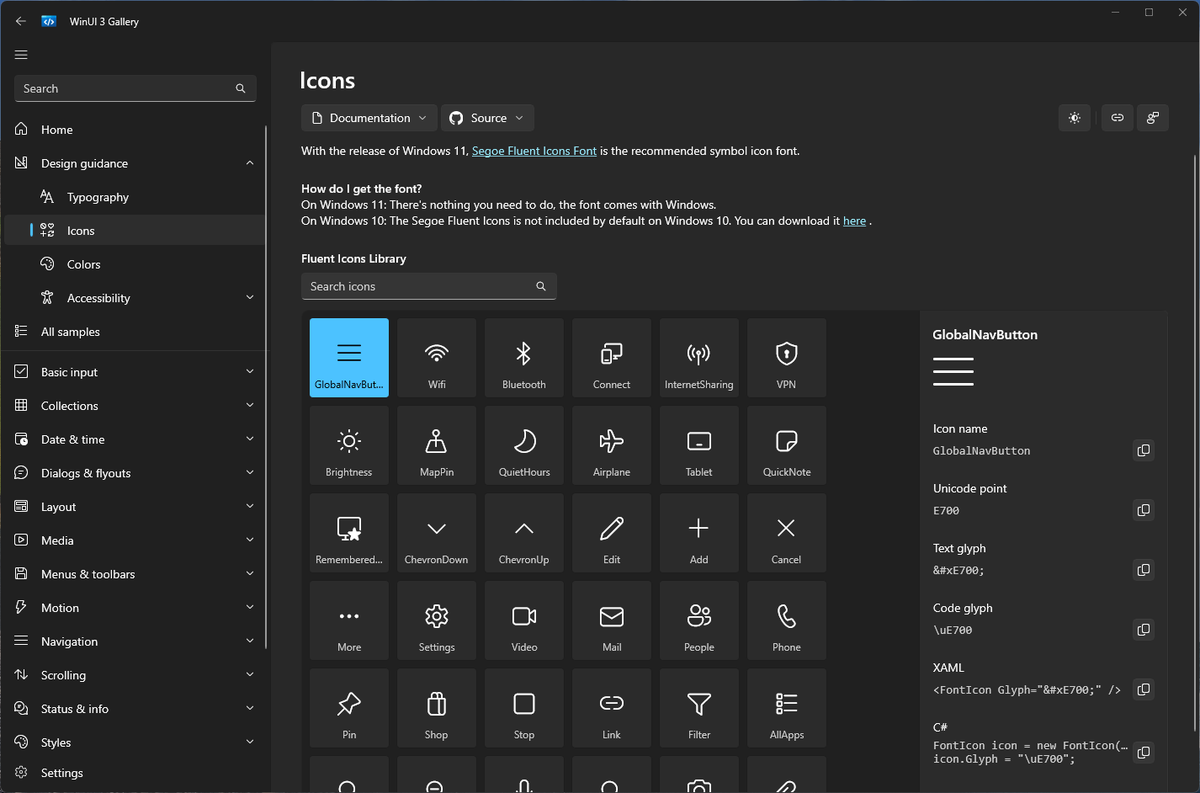Screen dimensions: 1200x793
Task: Select the More icon tile
Action: (349, 620)
